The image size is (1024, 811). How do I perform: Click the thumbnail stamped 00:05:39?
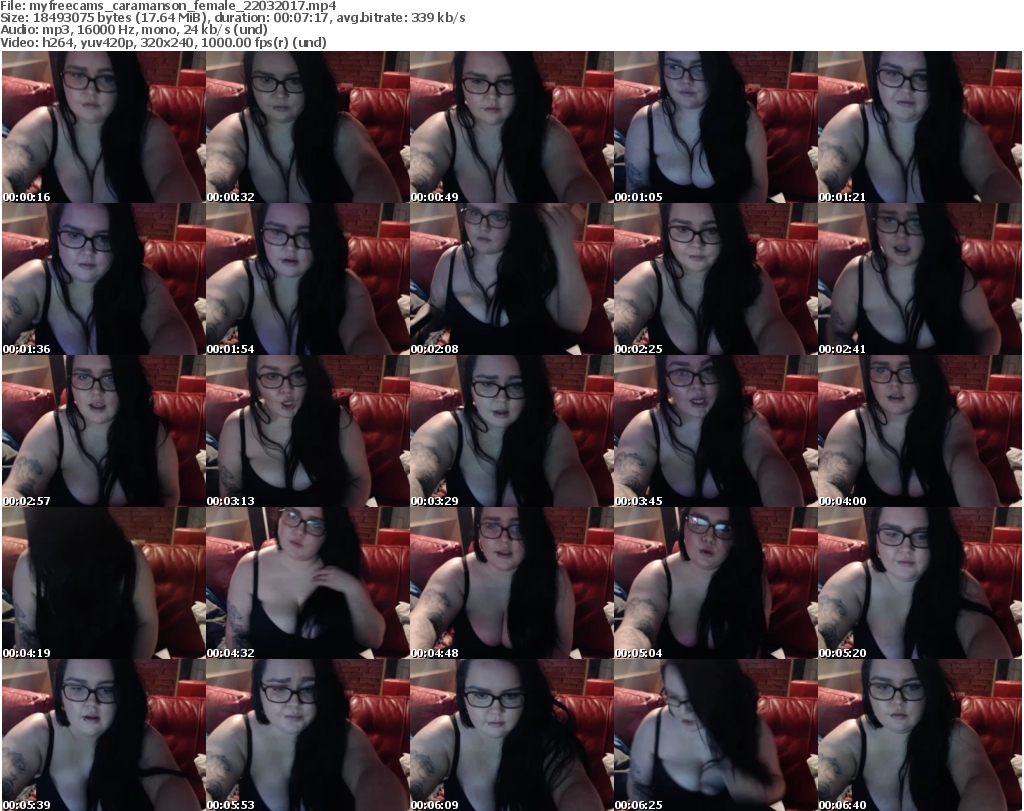pyautogui.click(x=103, y=735)
